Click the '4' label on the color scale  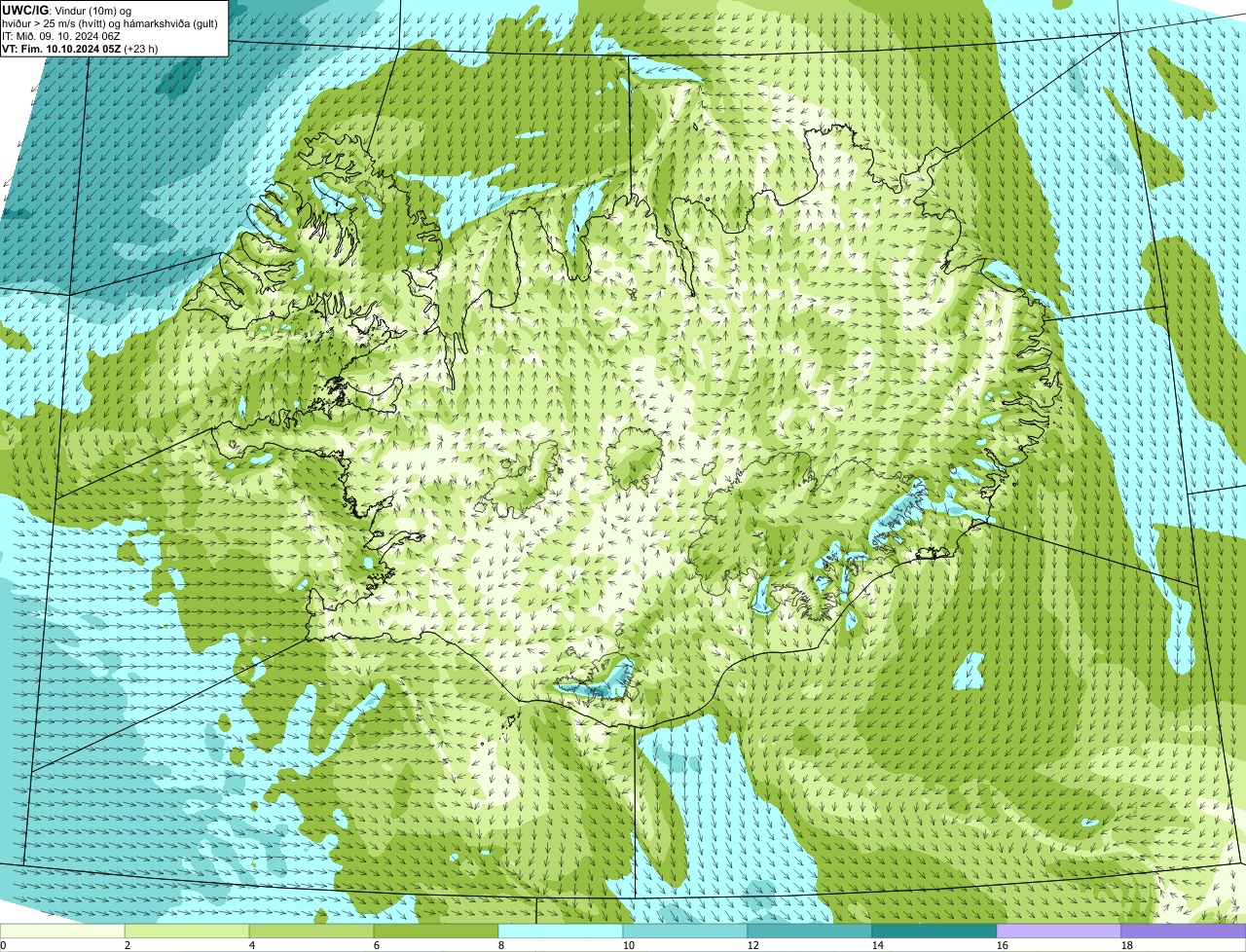pyautogui.click(x=252, y=945)
